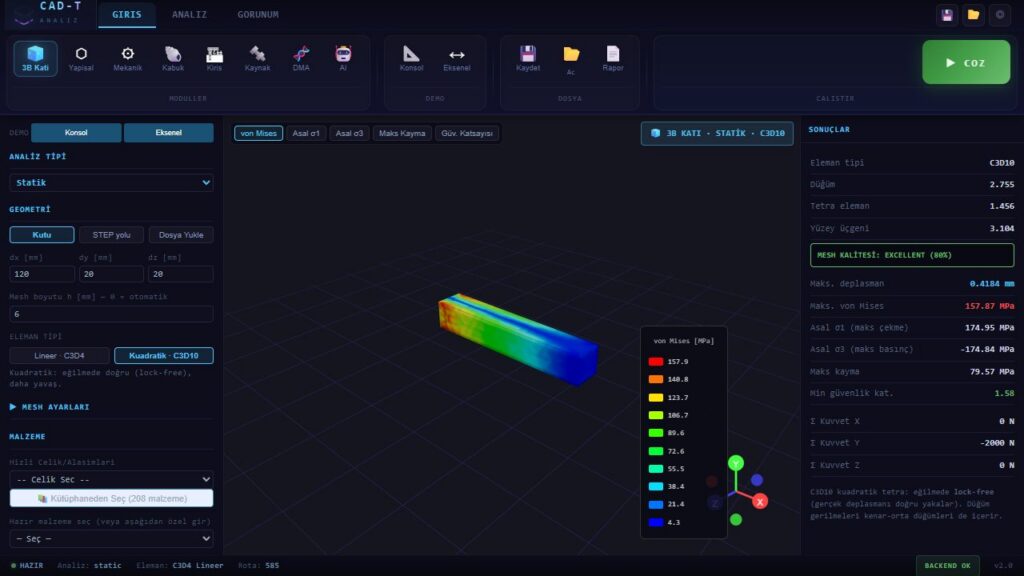Select Kutu geometry option

click(42, 234)
